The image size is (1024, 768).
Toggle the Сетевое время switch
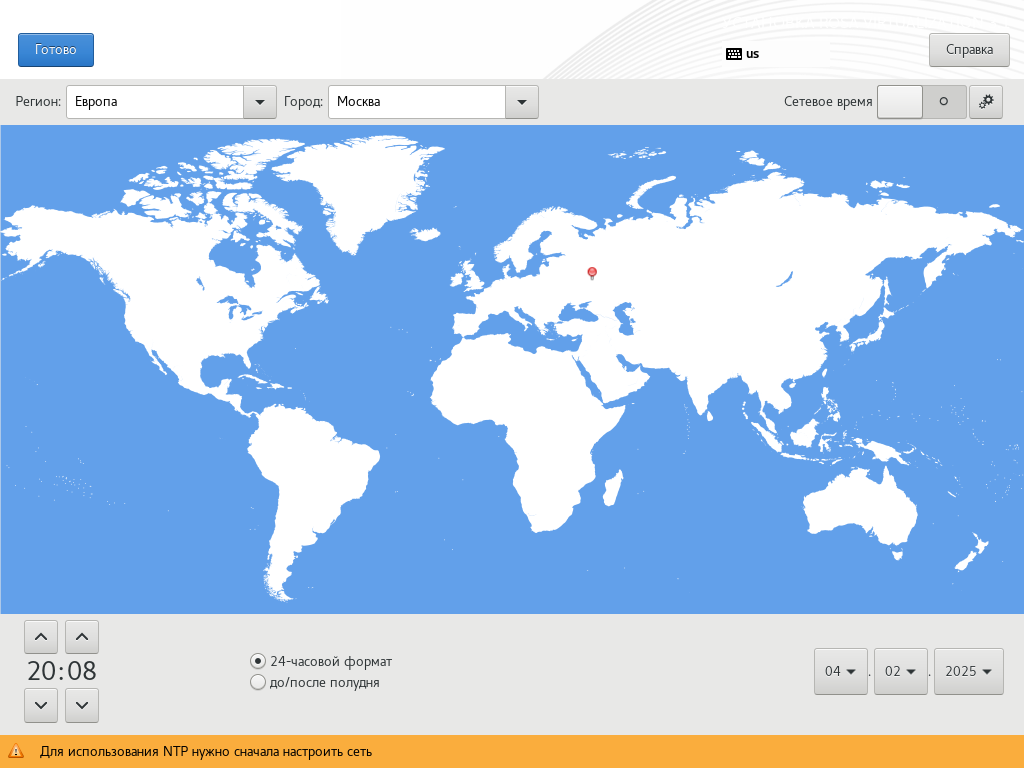point(921,102)
